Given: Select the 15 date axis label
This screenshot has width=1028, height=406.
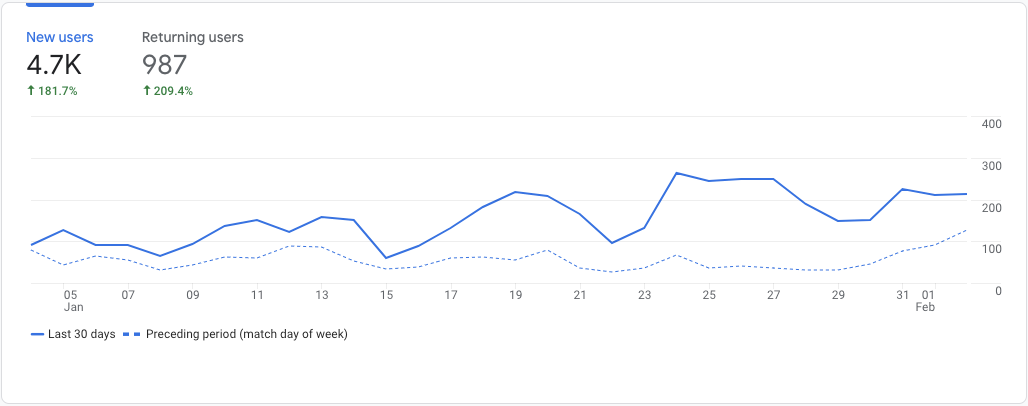Looking at the screenshot, I should 386,295.
